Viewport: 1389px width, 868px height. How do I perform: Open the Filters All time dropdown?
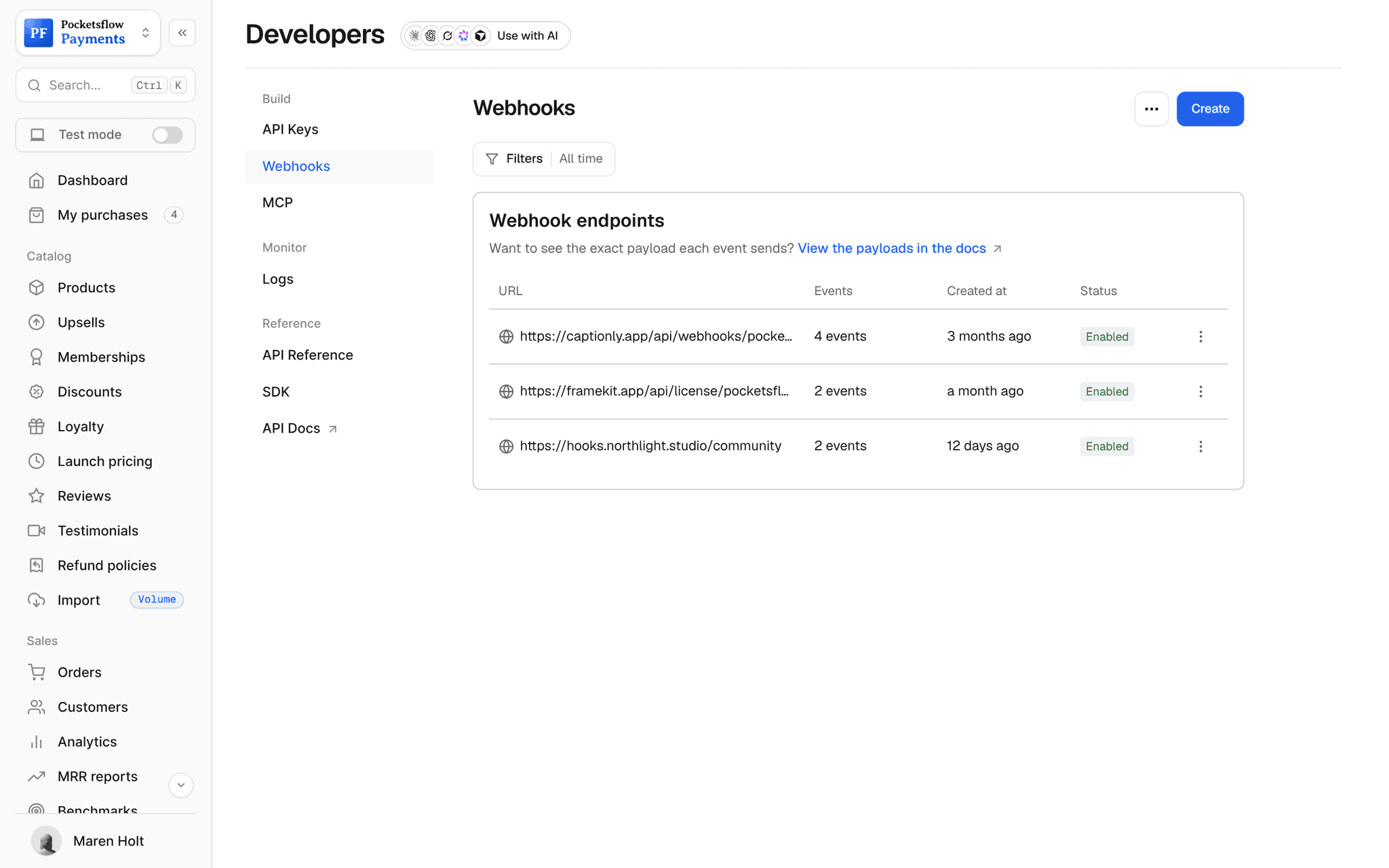pos(544,159)
